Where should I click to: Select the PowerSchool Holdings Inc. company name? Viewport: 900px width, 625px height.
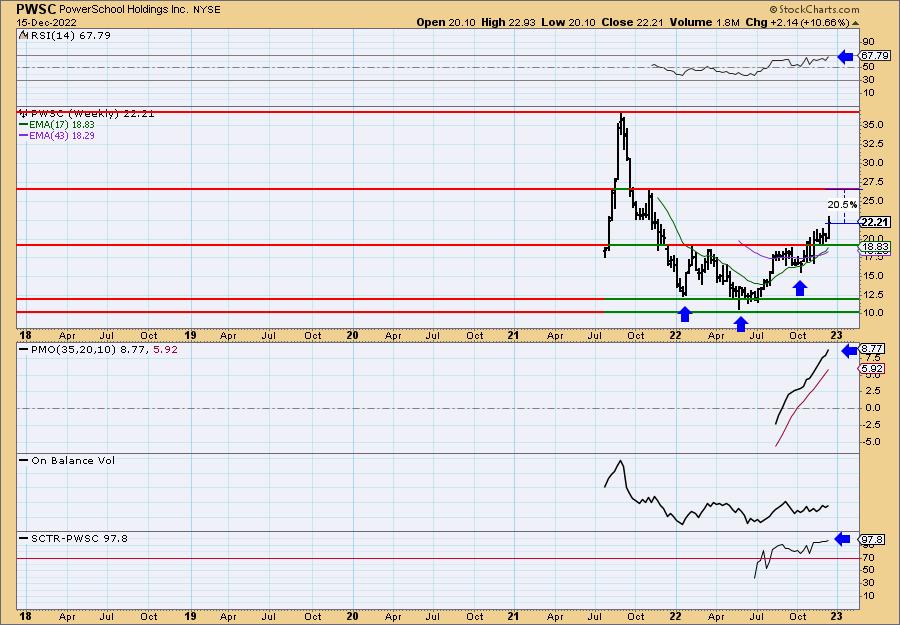125,10
